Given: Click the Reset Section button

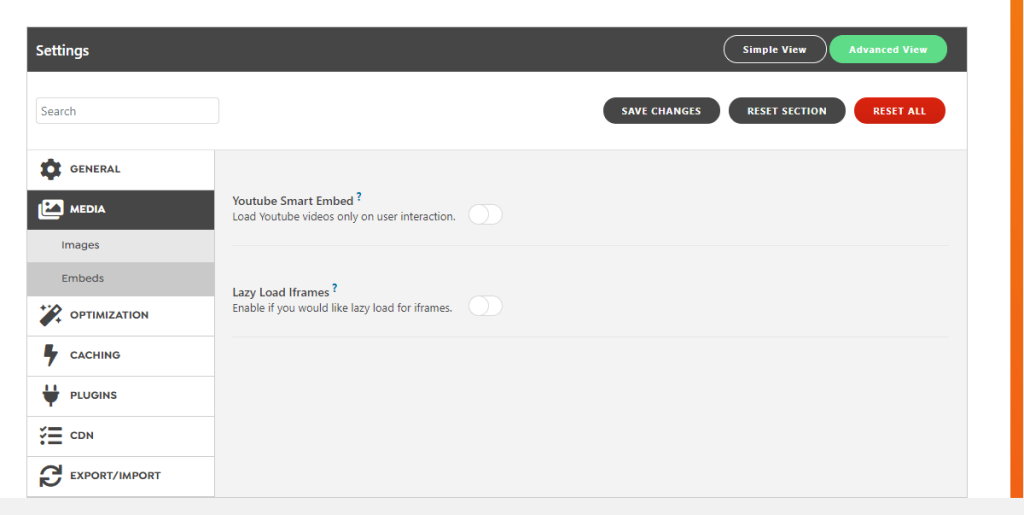Looking at the screenshot, I should pos(787,111).
